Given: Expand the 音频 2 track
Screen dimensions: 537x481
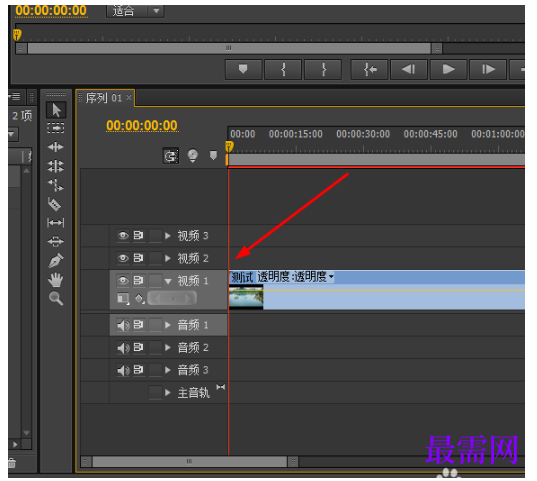Looking at the screenshot, I should (167, 348).
